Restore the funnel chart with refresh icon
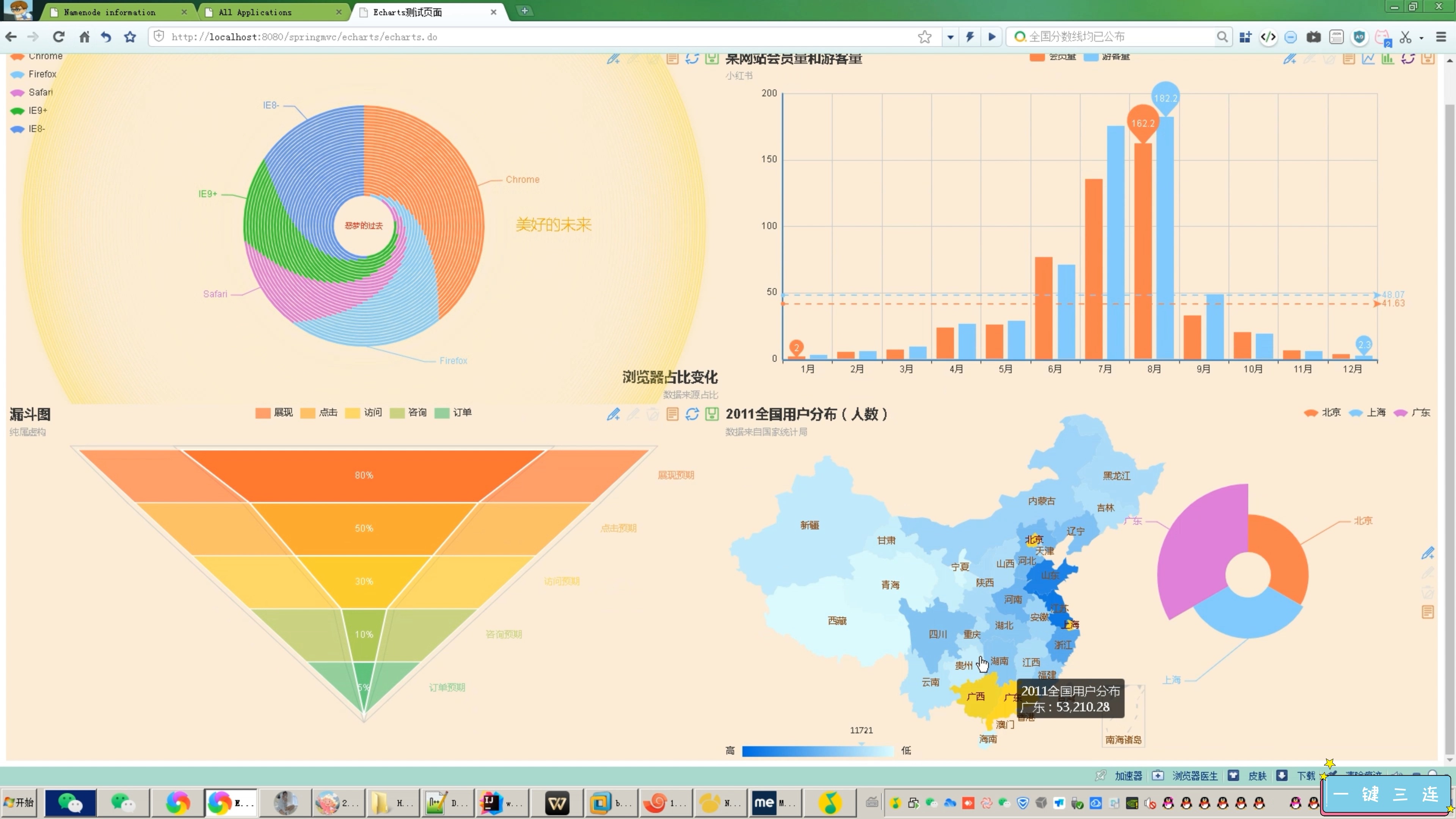 [x=692, y=414]
